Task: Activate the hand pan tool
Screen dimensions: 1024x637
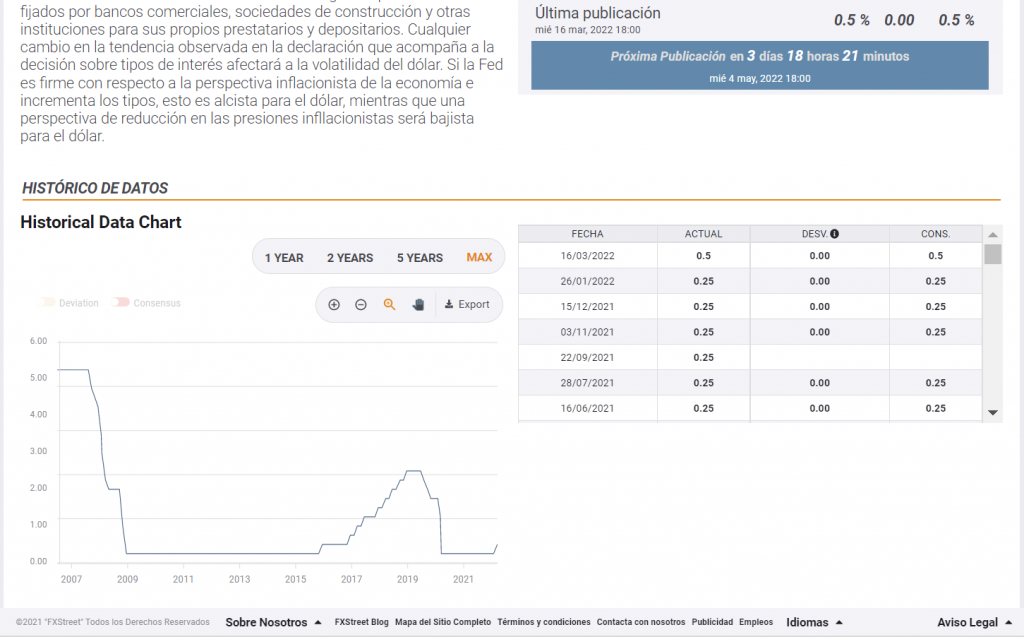Action: point(419,304)
